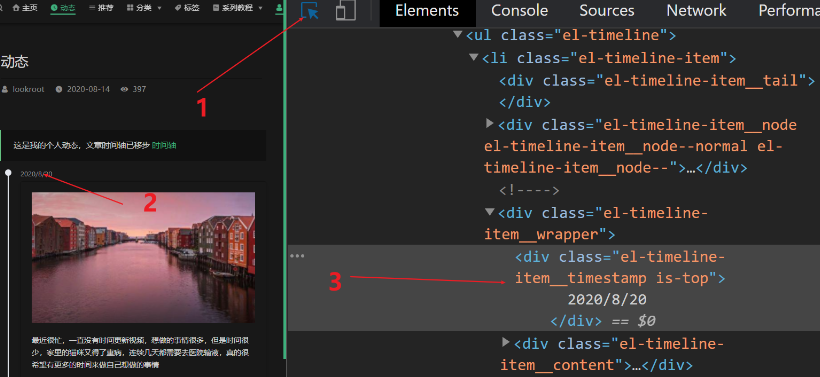This screenshot has width=820, height=377.
Task: Switch to the Sources tab
Action: (607, 10)
